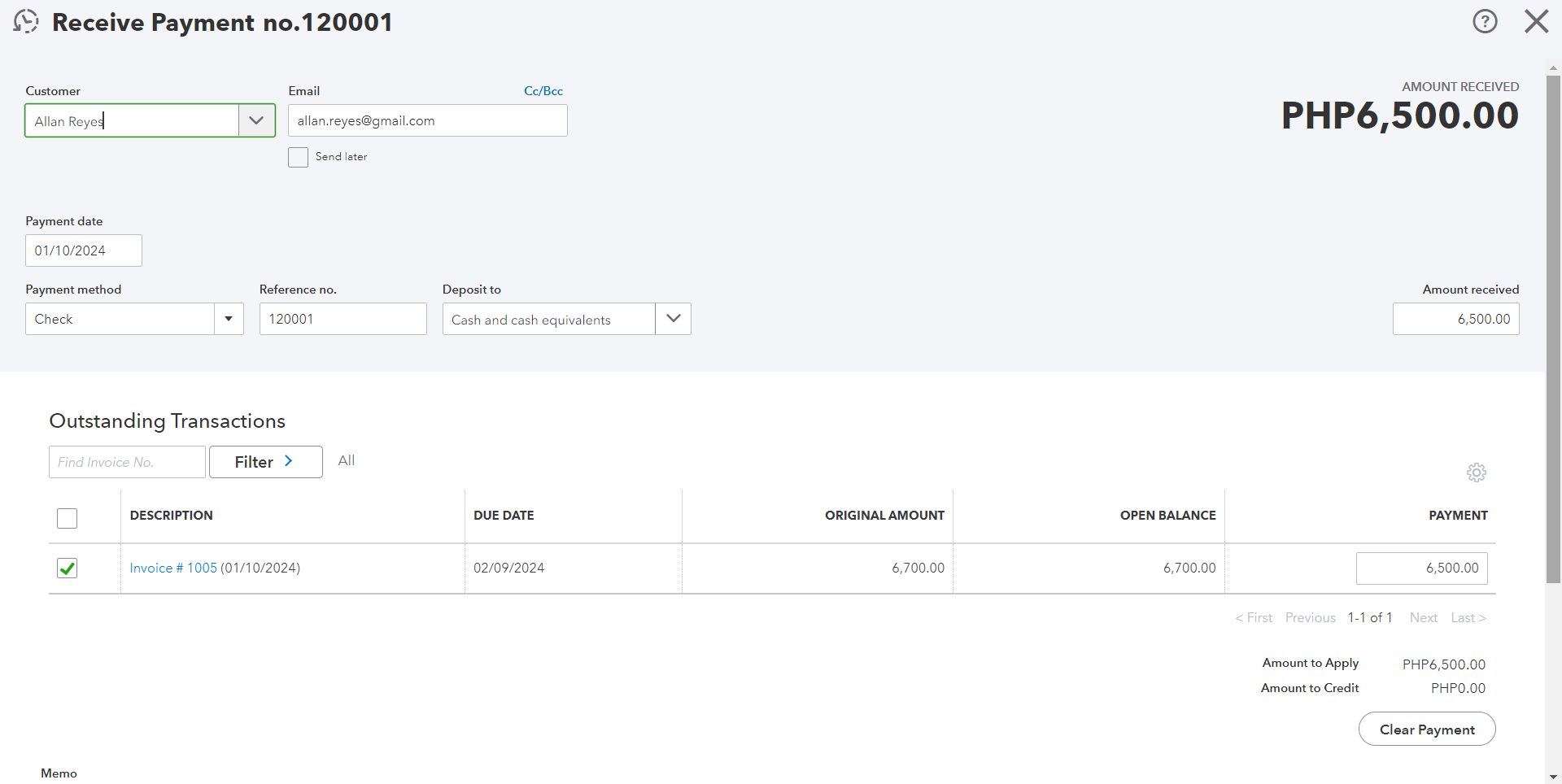Open the Invoice # 1005 link
Screen dimensions: 1562x784
click(x=173, y=568)
